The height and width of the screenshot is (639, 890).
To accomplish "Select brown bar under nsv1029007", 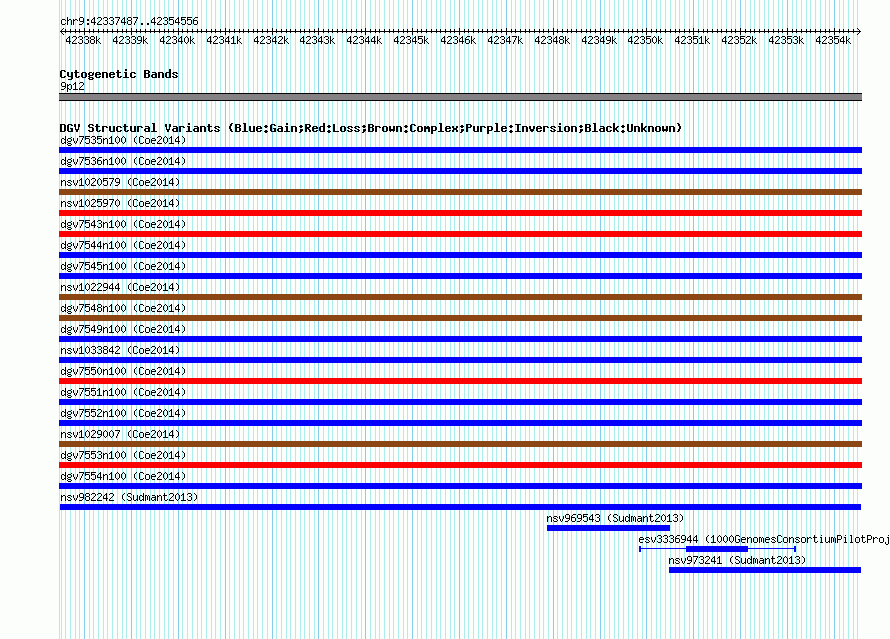I will click(x=460, y=444).
